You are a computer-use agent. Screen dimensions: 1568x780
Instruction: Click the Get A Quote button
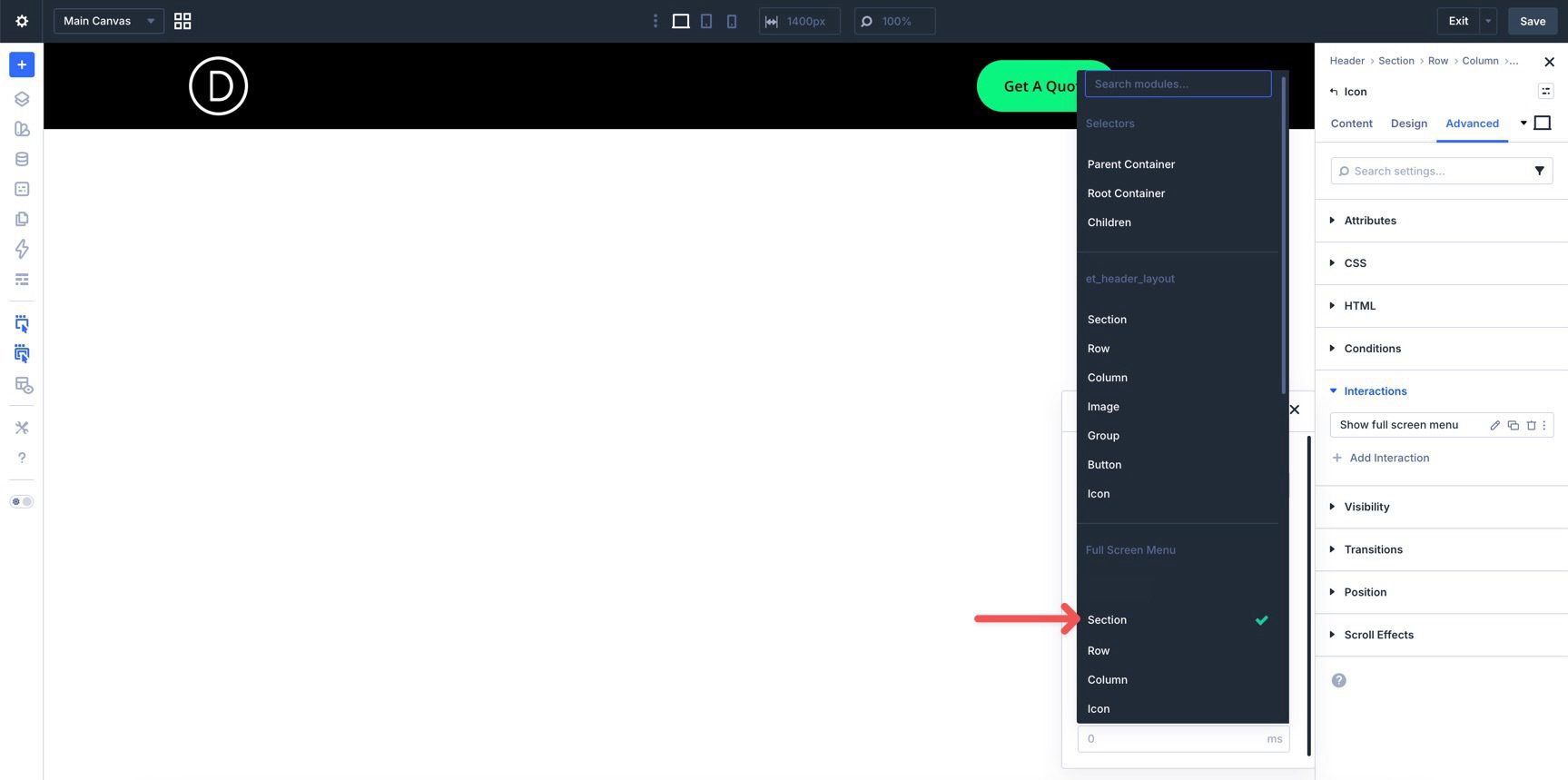point(1027,86)
